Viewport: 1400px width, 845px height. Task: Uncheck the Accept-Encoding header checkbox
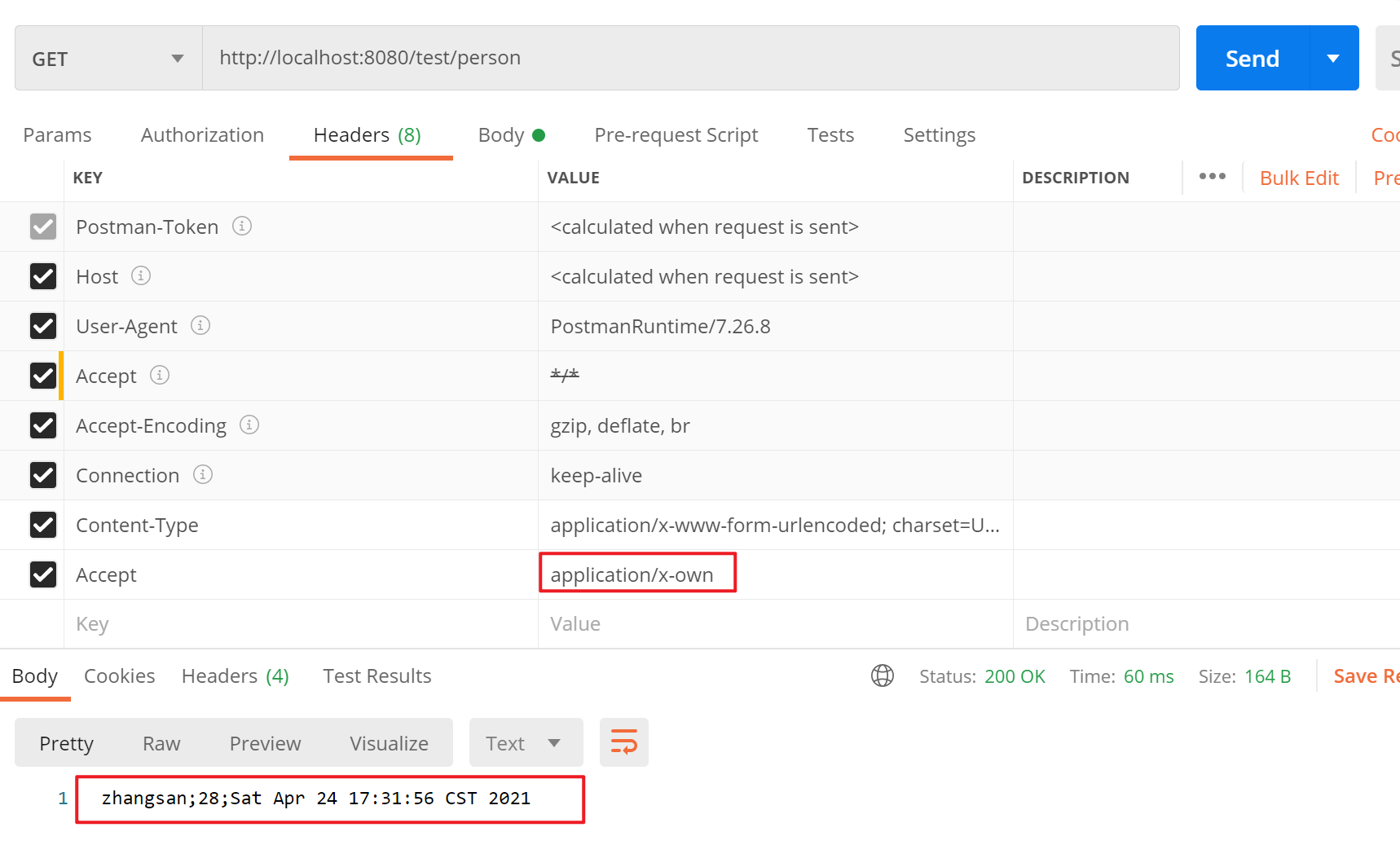[x=43, y=425]
